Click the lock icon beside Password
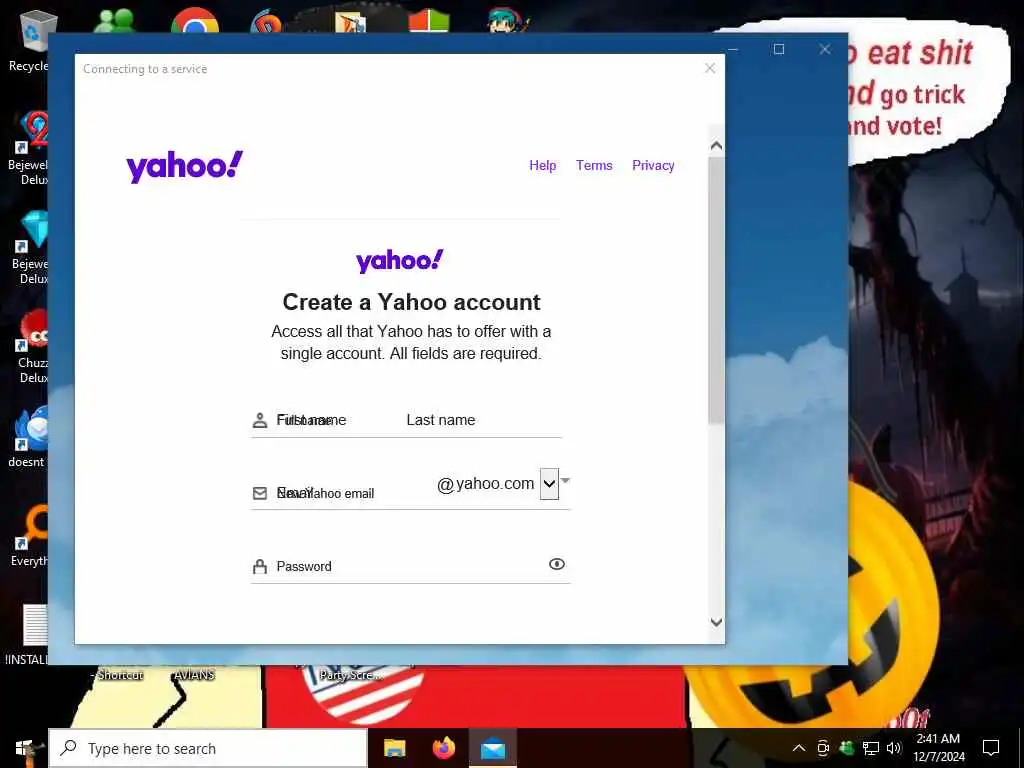This screenshot has width=1024, height=768. [260, 566]
